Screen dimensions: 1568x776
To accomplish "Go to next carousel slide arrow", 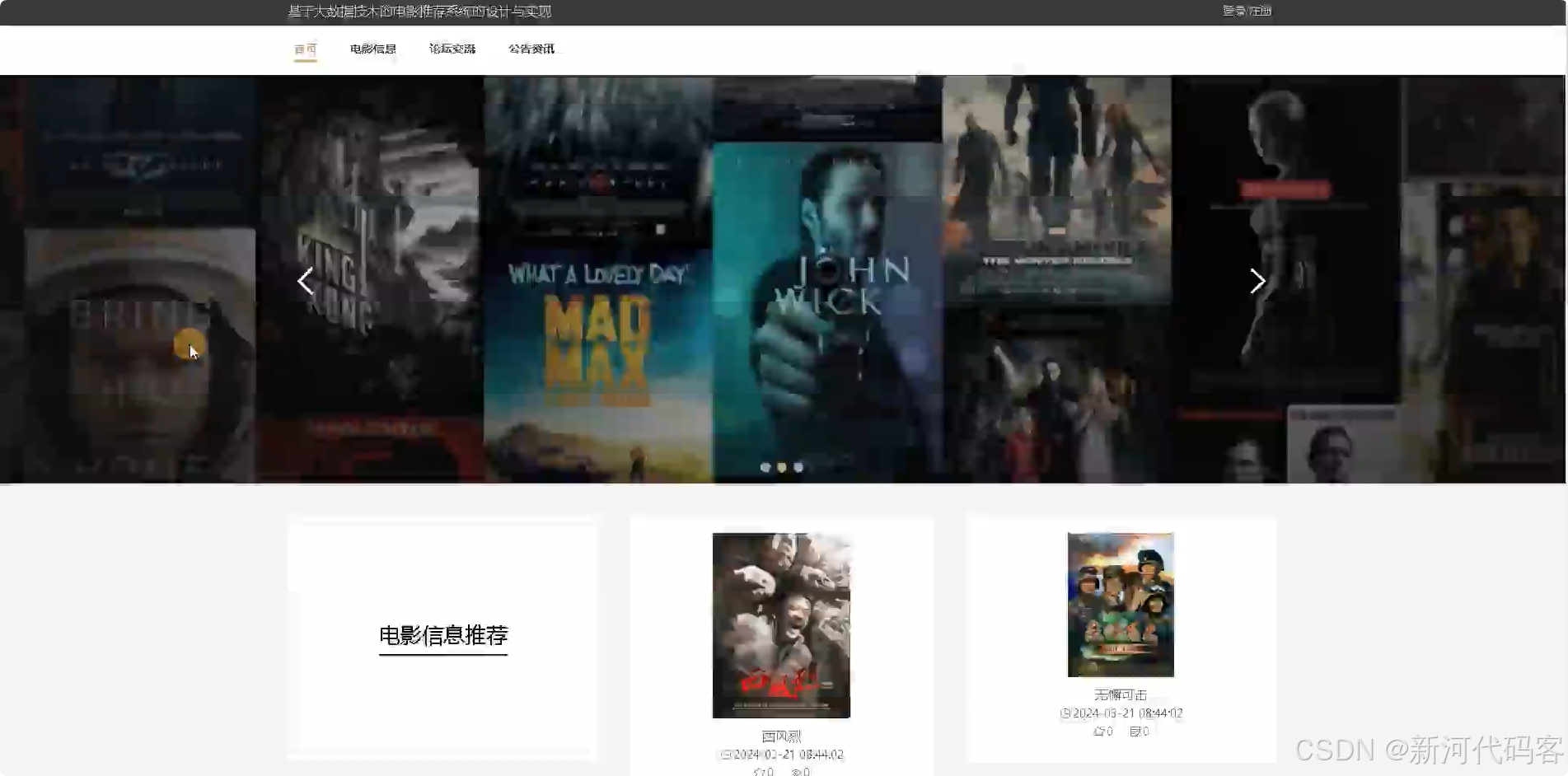I will 1257,281.
